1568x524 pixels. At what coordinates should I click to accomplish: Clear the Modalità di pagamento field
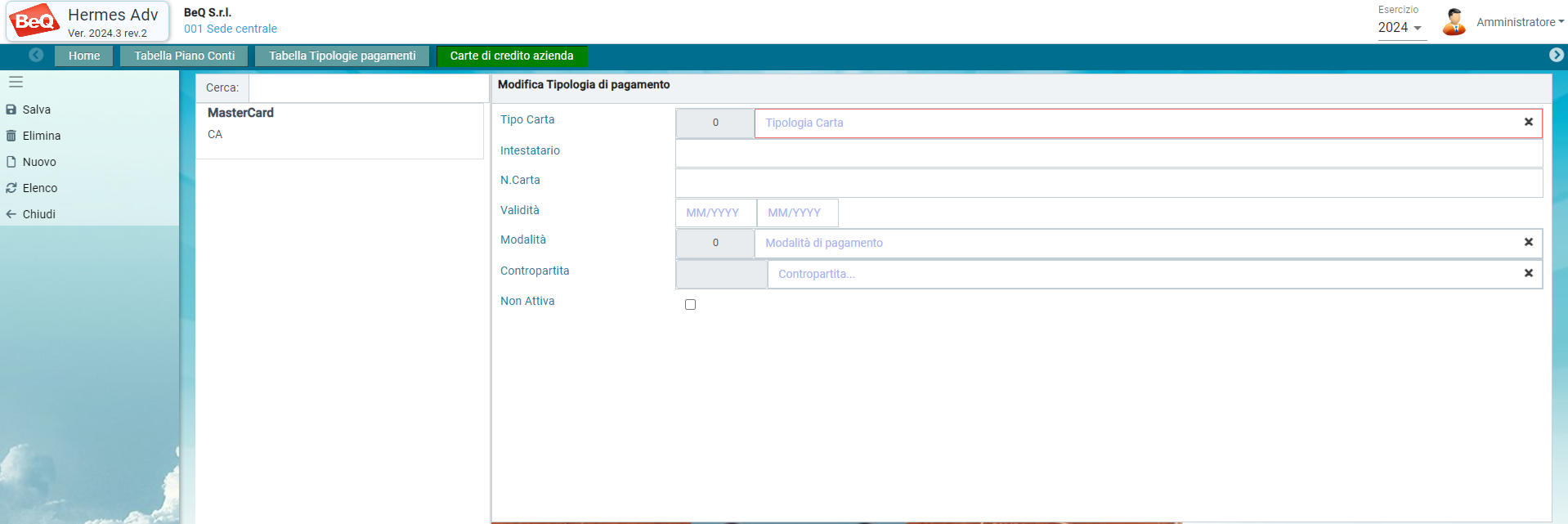tap(1528, 242)
